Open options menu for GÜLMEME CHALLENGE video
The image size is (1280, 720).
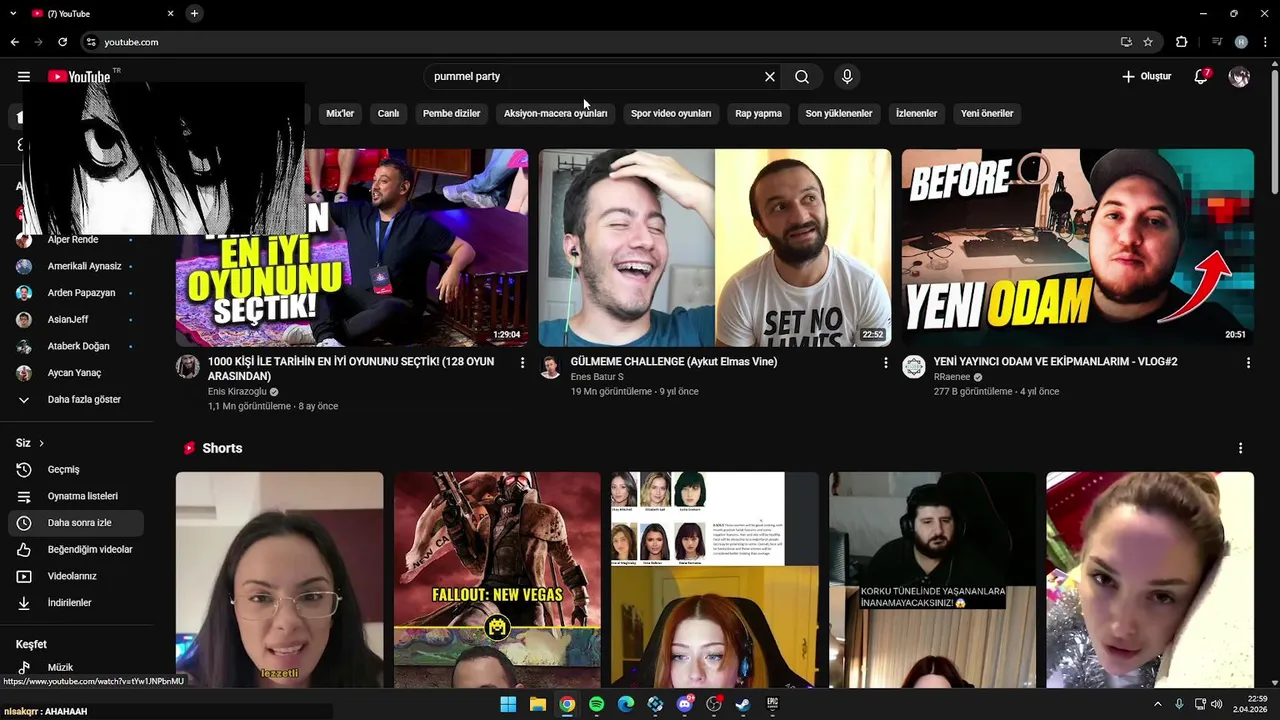885,363
